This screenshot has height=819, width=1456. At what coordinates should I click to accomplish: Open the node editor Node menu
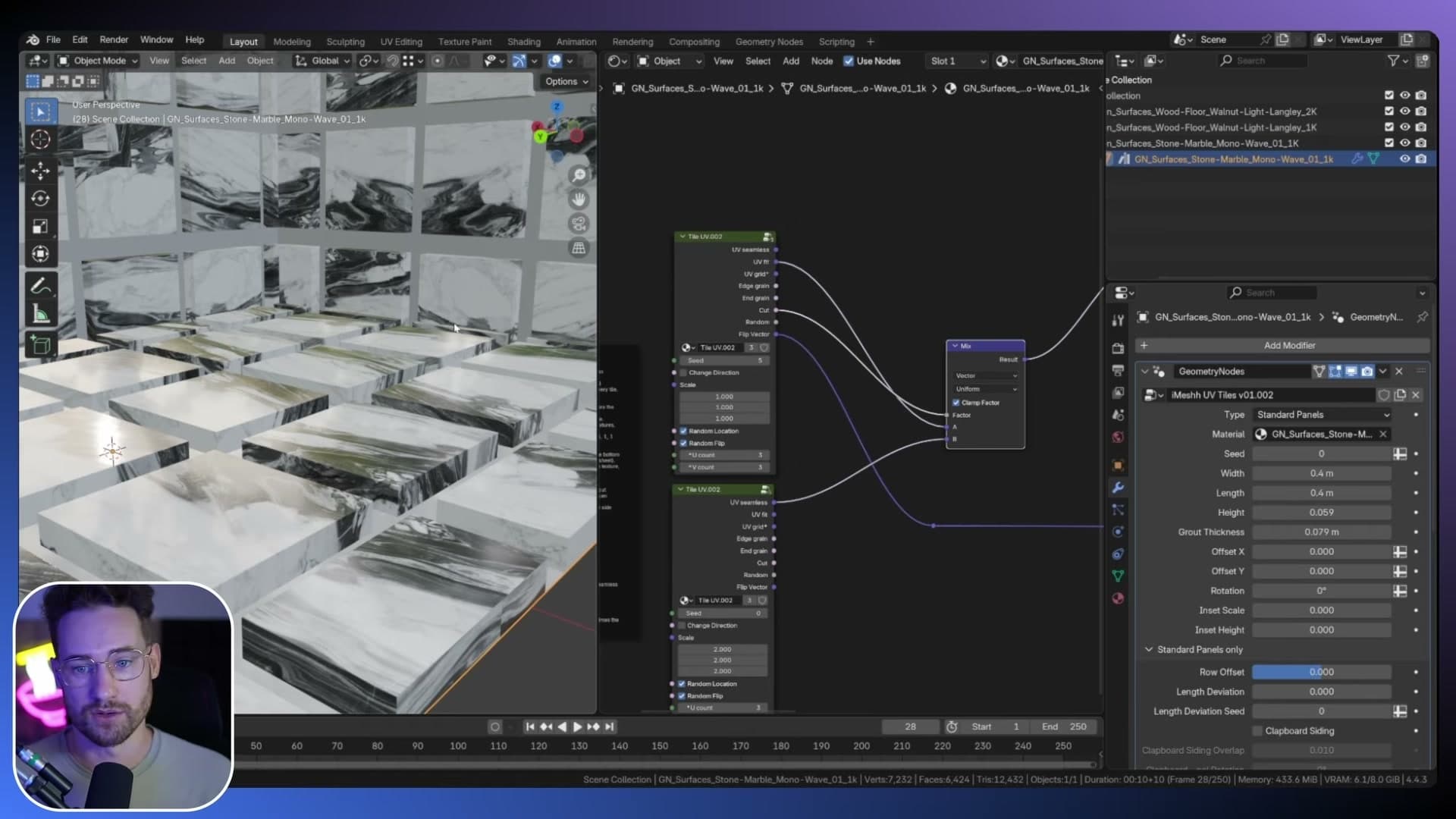point(821,61)
